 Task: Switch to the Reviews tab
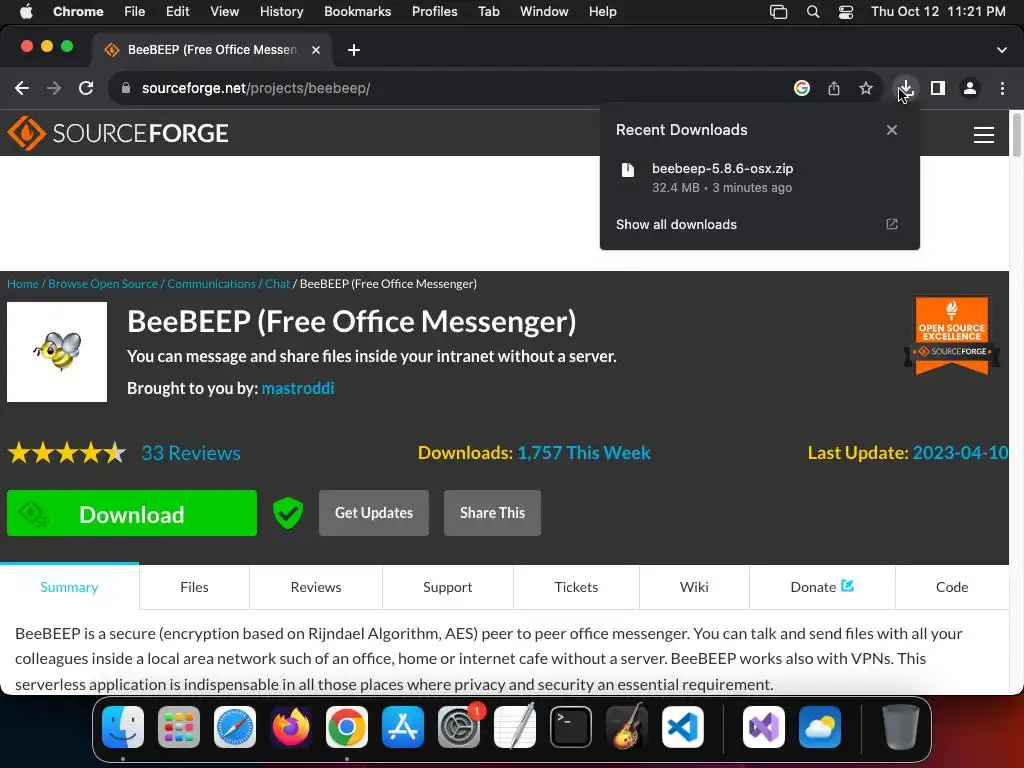315,587
